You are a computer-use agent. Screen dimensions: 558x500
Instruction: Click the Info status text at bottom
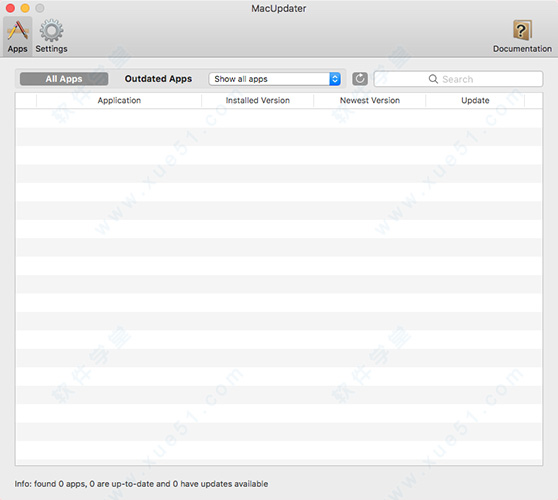pos(141,484)
